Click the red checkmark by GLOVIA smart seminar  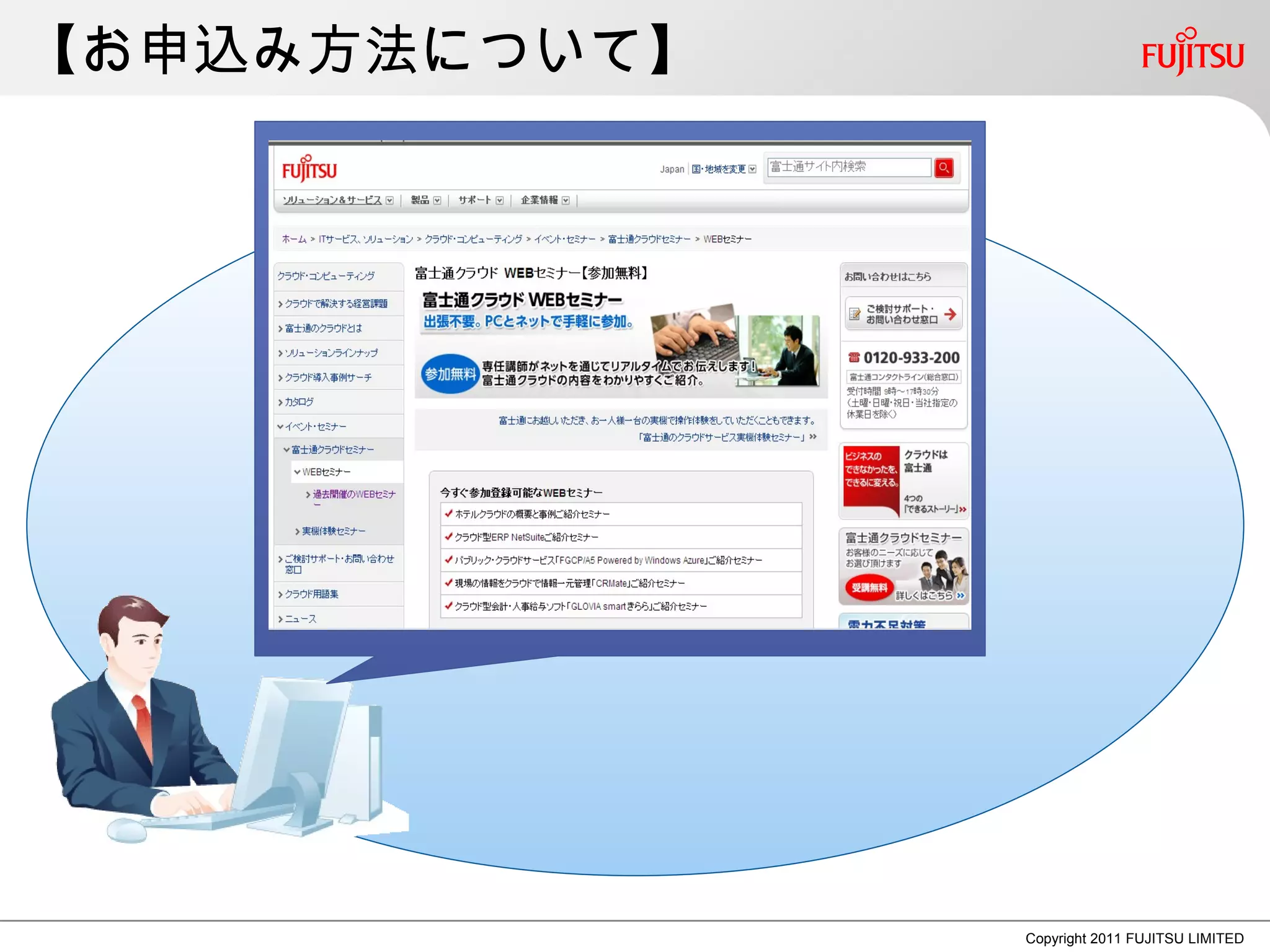(448, 606)
